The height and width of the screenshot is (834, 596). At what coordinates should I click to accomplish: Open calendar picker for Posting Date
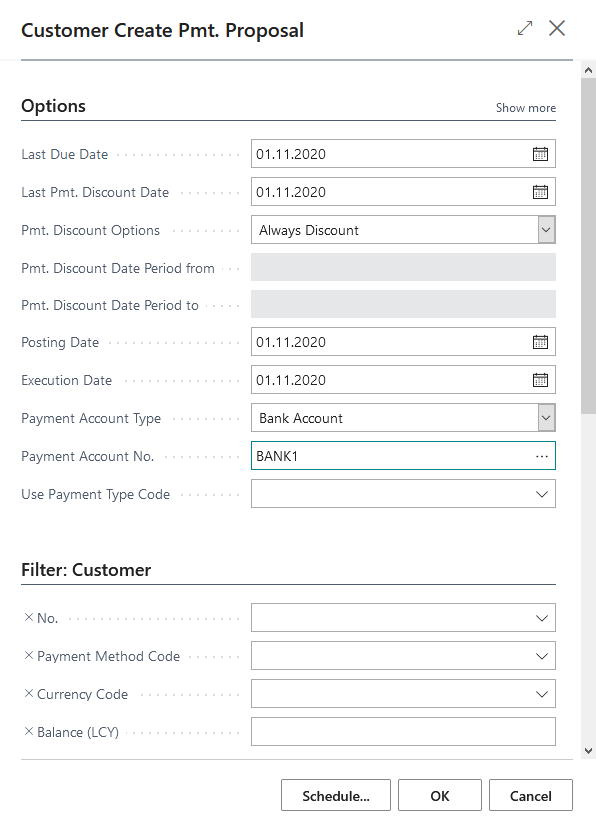click(x=540, y=341)
